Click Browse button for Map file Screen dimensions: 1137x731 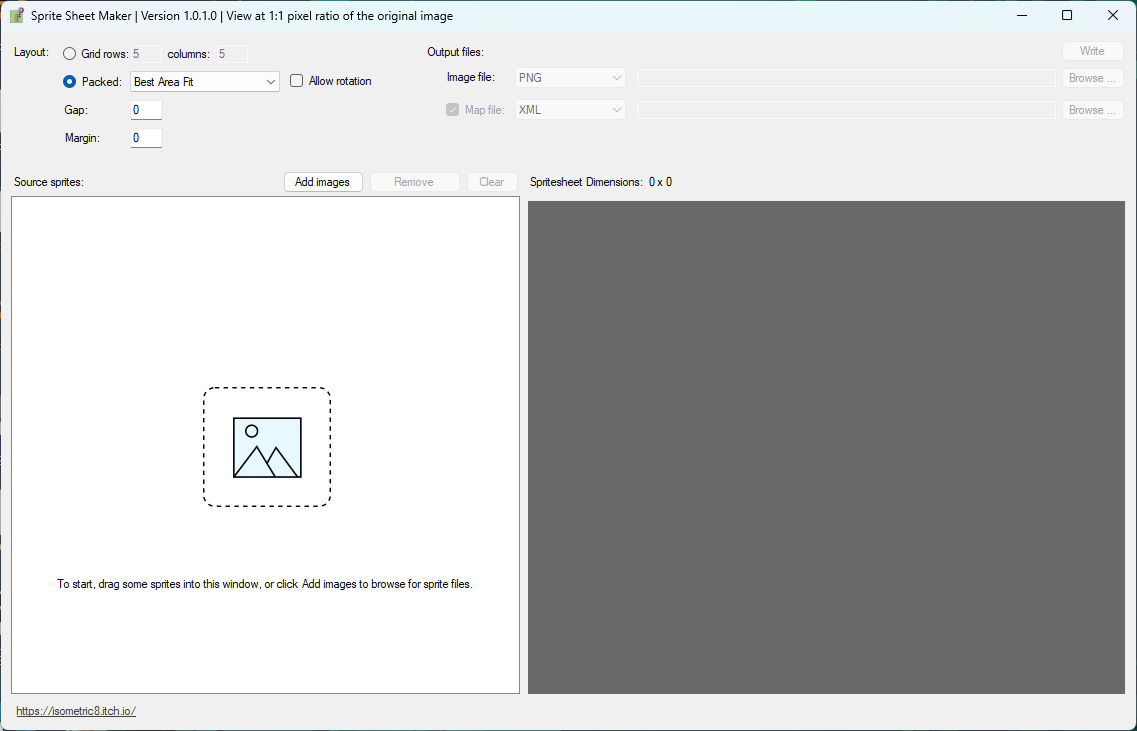(x=1092, y=110)
